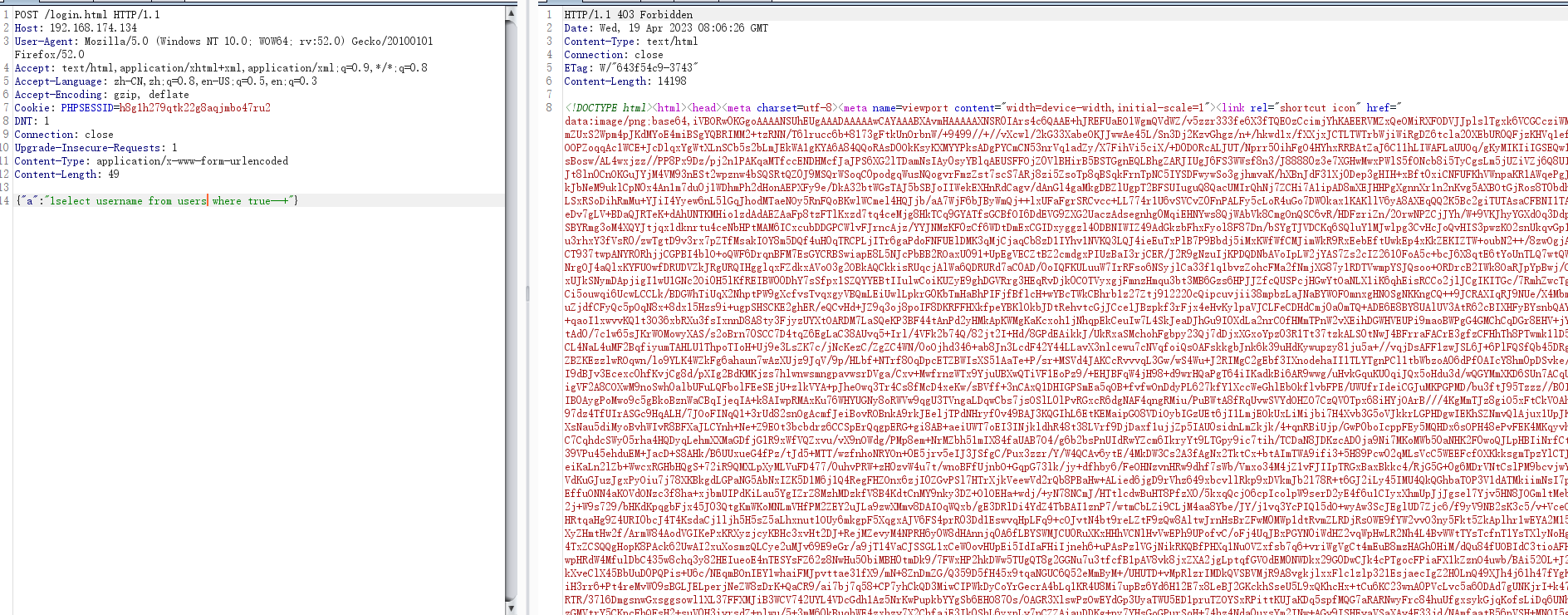Click the "DNT: 1" header line
This screenshot has height=615, width=1568.
pos(32,121)
